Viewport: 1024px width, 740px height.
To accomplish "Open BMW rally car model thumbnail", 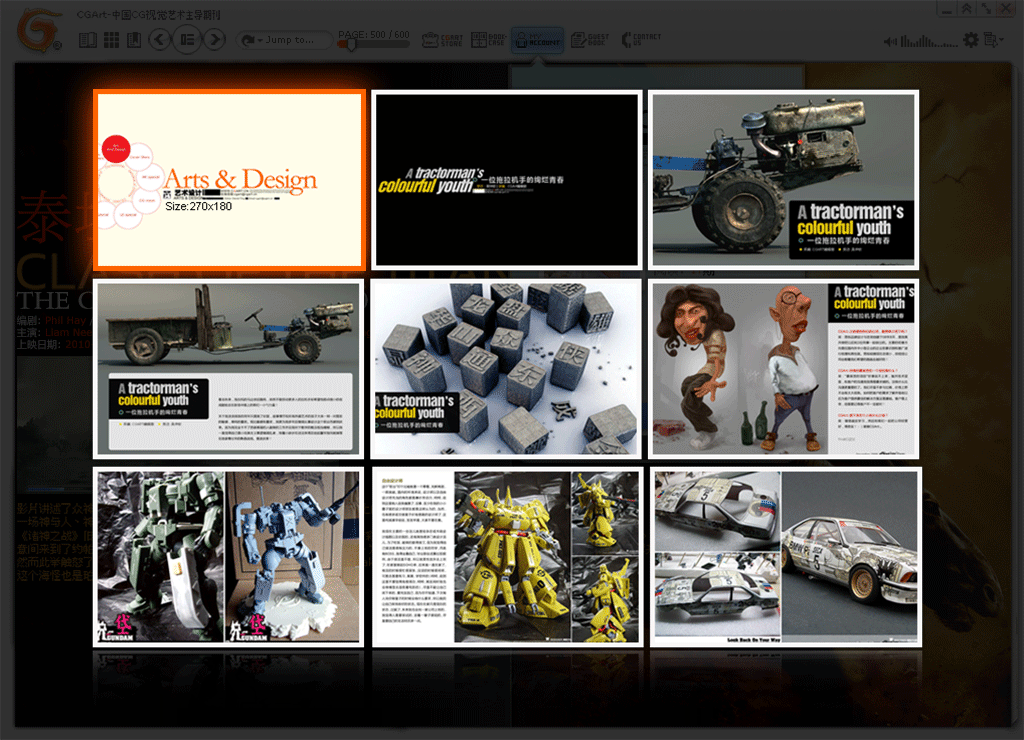I will [x=786, y=556].
